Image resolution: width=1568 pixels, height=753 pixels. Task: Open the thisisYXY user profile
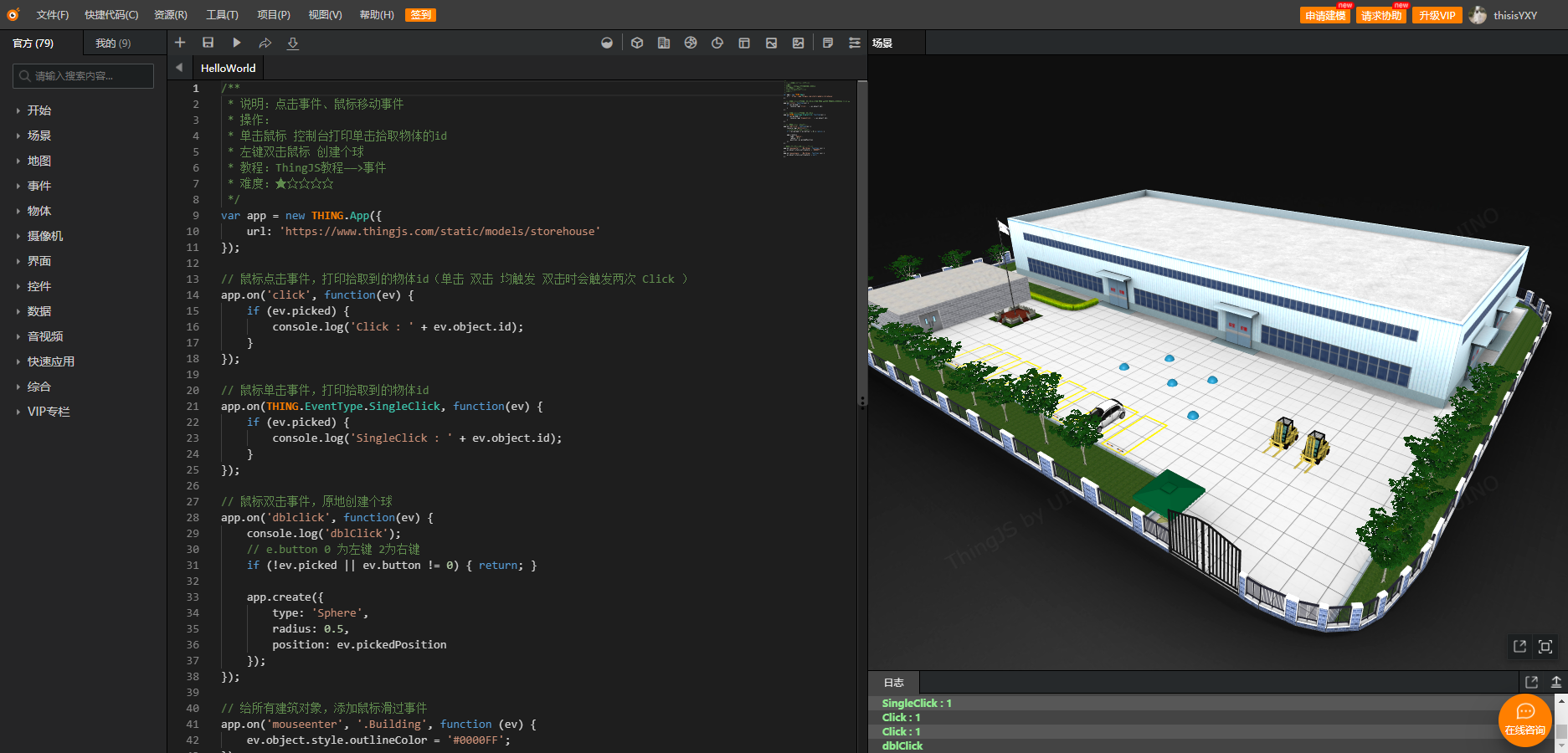(x=1504, y=15)
